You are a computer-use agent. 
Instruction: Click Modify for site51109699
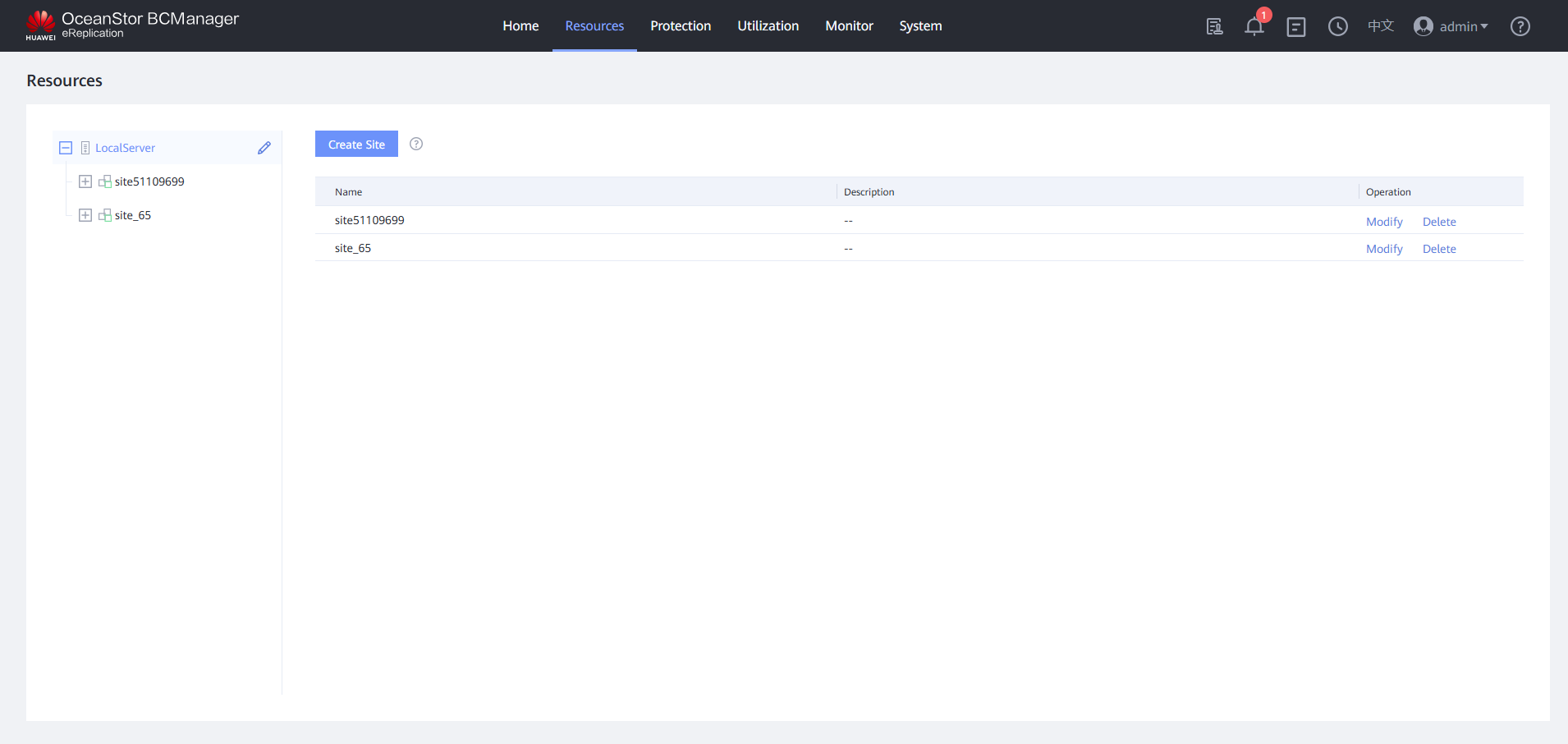[1384, 222]
